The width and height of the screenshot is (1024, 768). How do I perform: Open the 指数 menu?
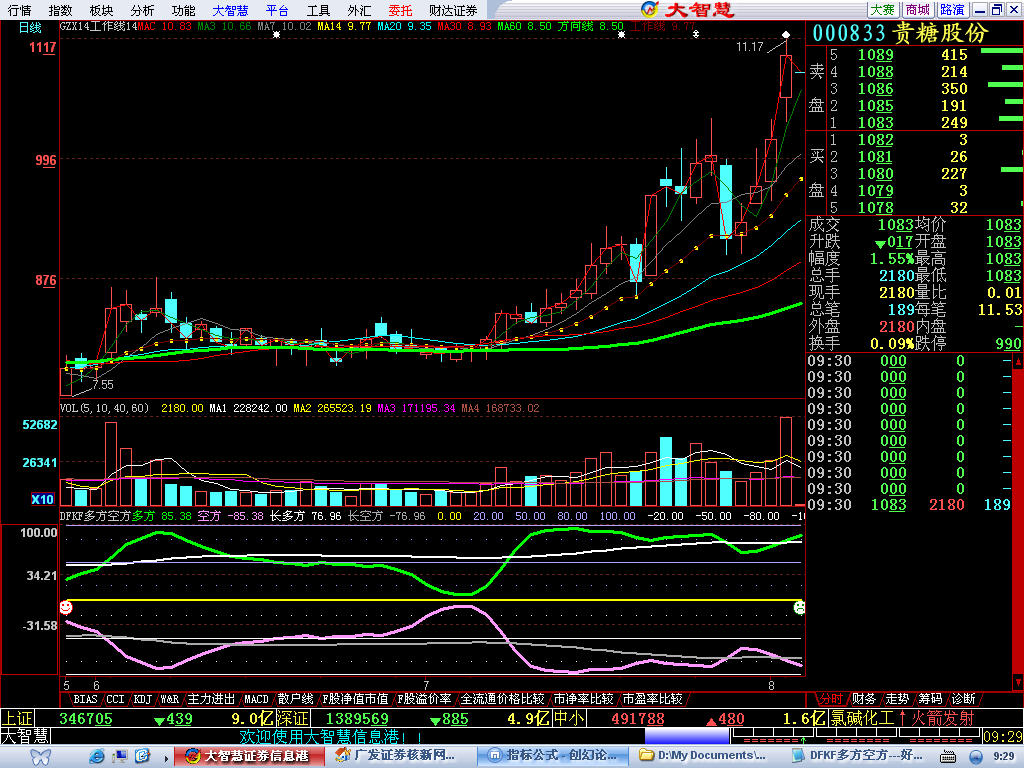pos(61,10)
